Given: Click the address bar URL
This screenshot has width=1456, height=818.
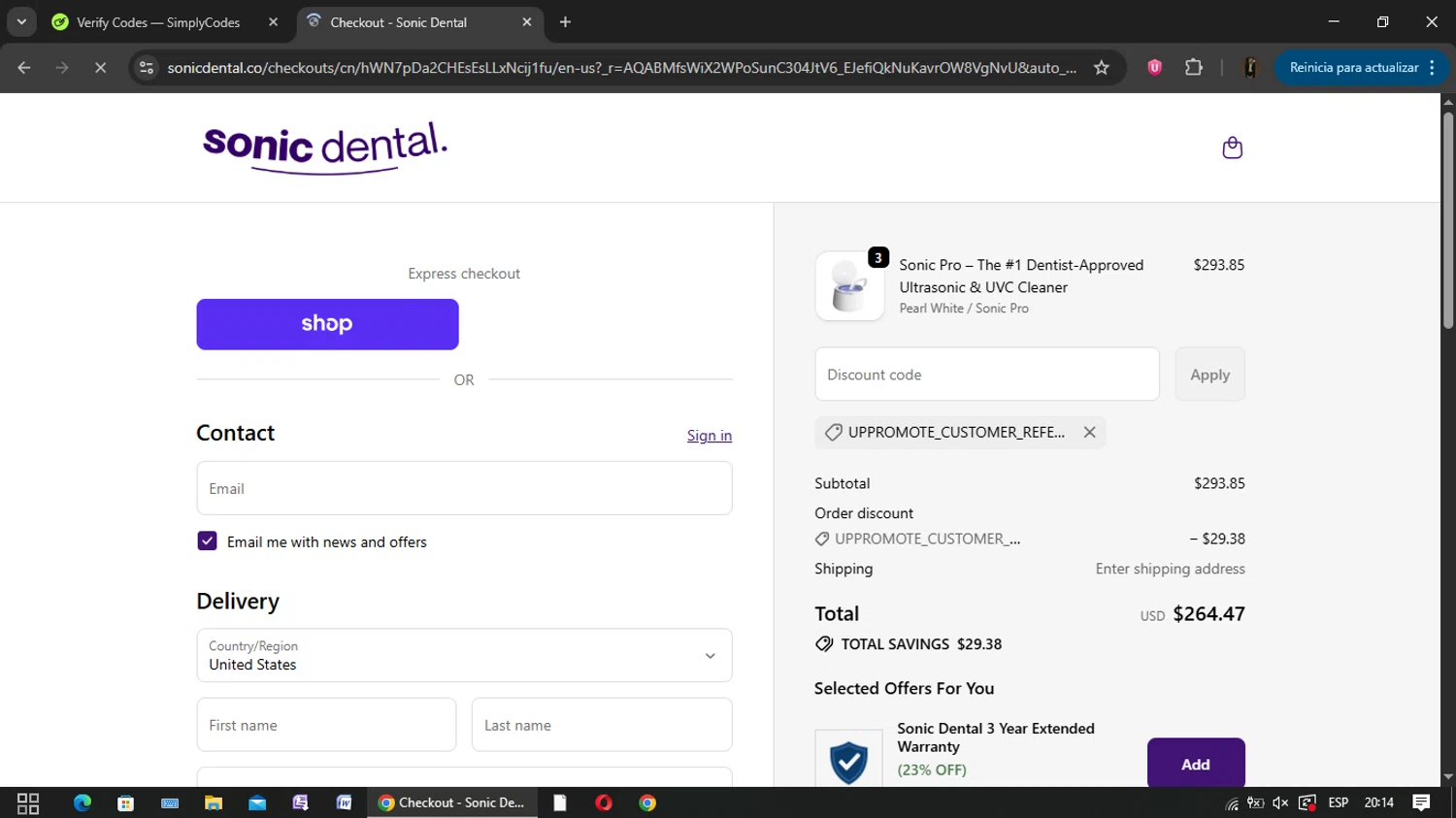Looking at the screenshot, I should click(621, 68).
